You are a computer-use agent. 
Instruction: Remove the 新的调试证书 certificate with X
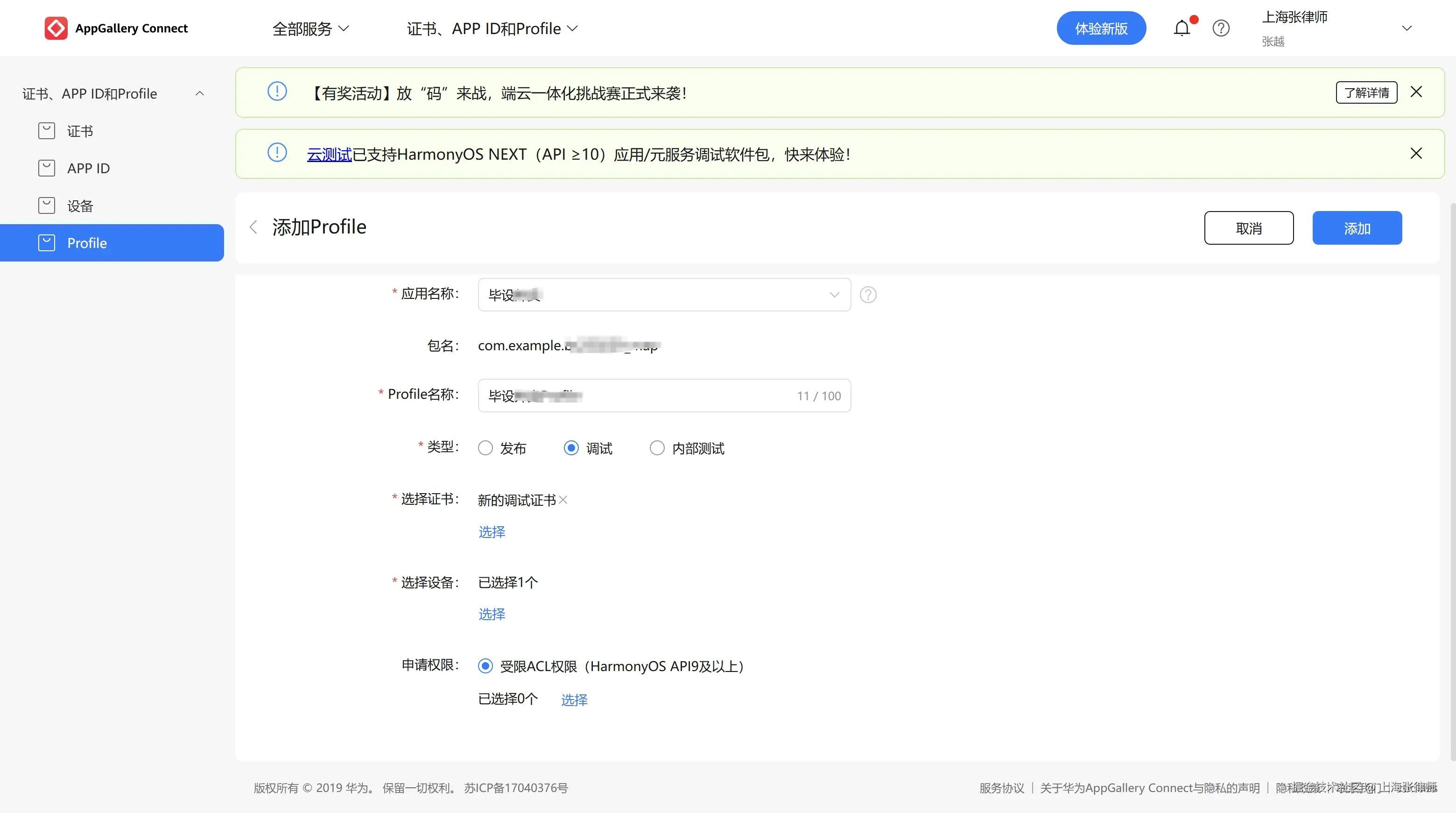563,500
